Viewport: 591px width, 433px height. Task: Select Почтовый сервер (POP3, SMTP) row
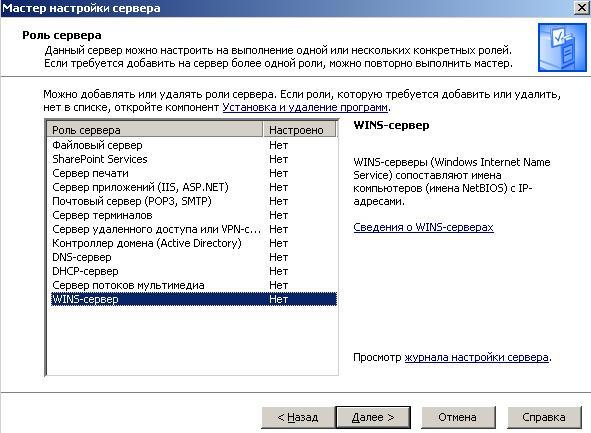pos(193,201)
